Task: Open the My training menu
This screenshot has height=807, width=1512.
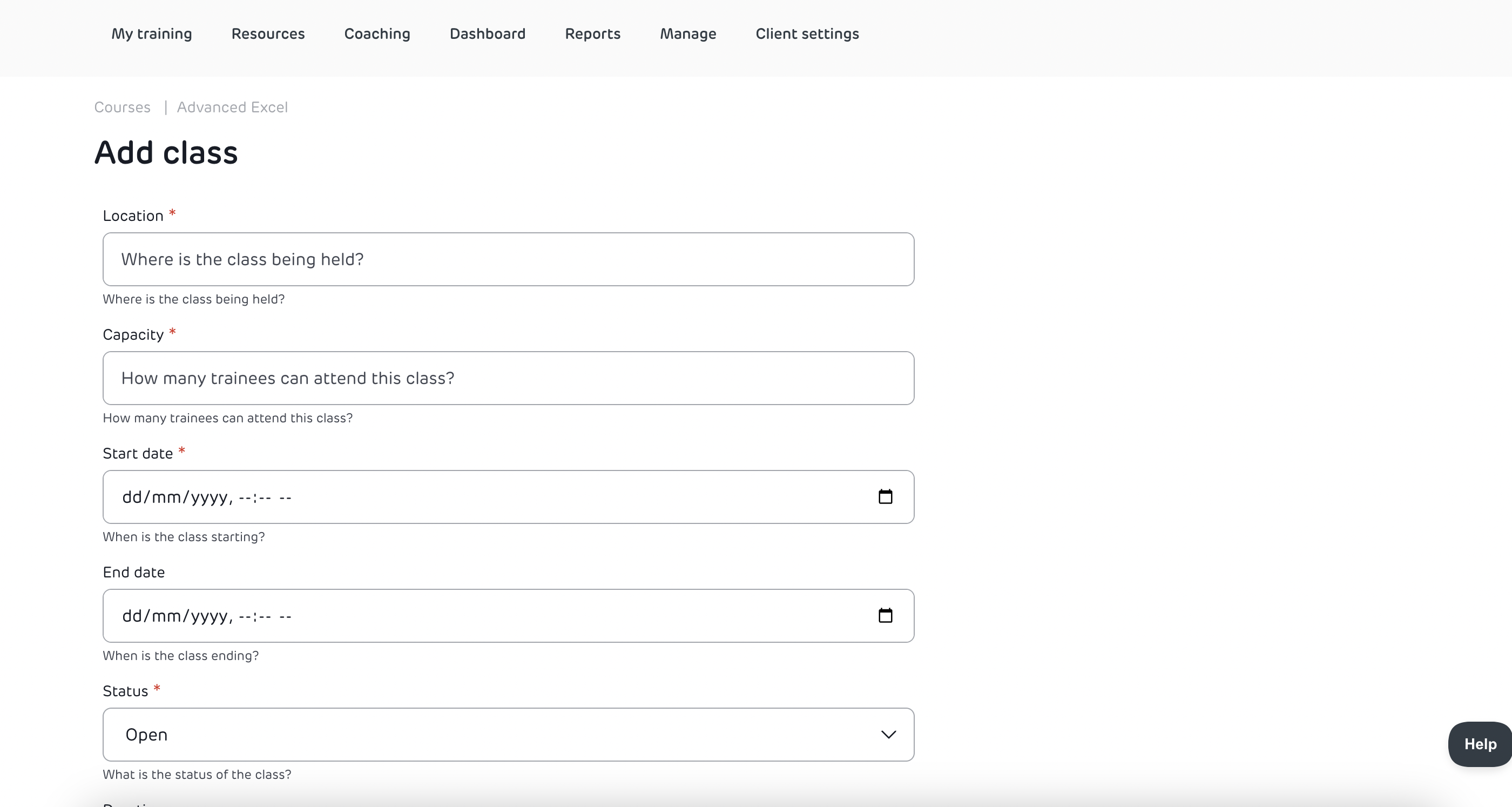Action: coord(151,34)
